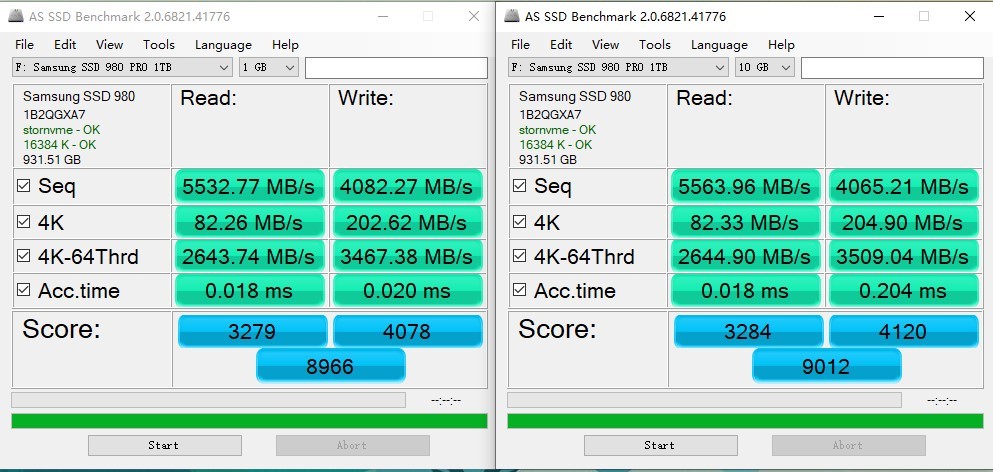The height and width of the screenshot is (472, 993).
Task: Click the 82.26 MB/s 4K read result
Action: pos(250,222)
